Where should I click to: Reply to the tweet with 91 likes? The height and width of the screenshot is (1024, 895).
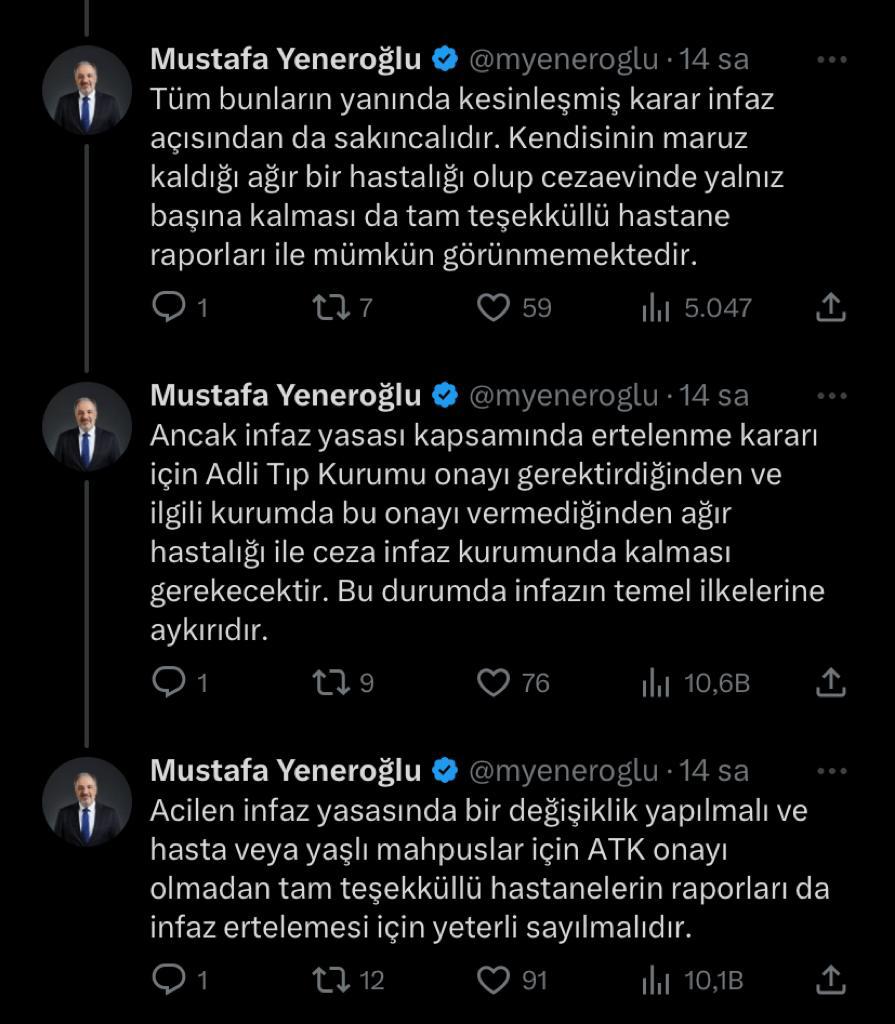[166, 979]
